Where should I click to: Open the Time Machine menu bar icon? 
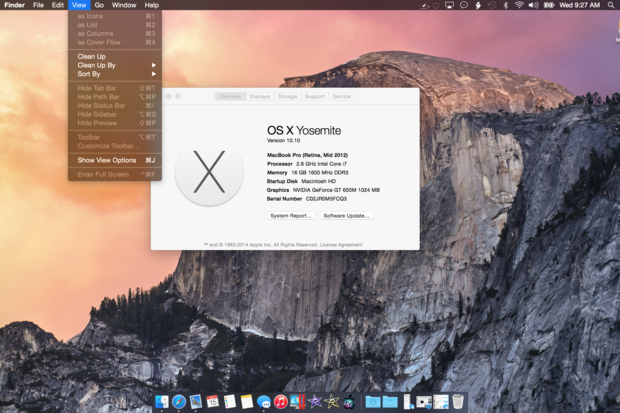pyautogui.click(x=492, y=5)
